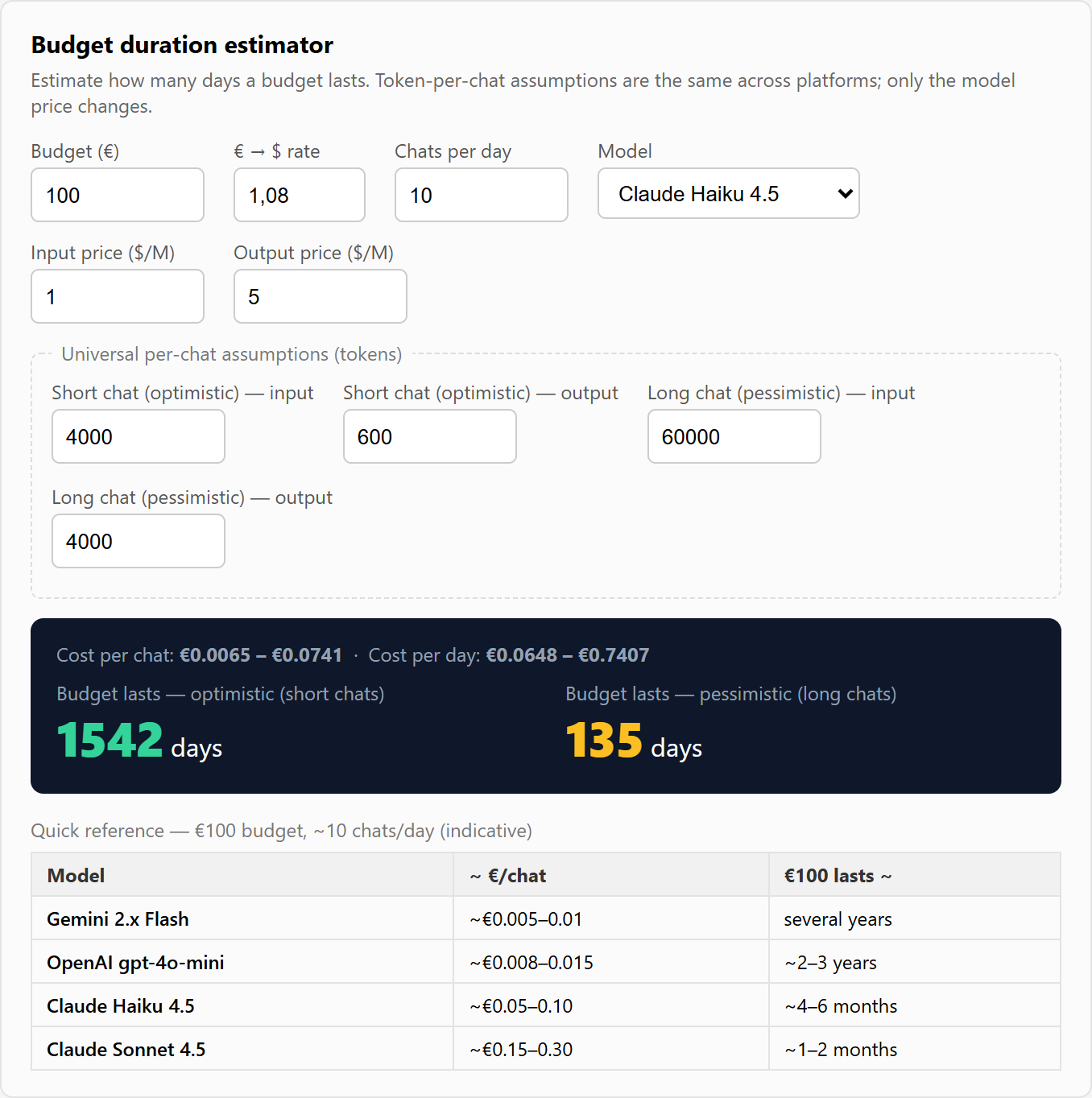Click the '~4–6 months' cell
The image size is (1092, 1098).
(x=915, y=1006)
